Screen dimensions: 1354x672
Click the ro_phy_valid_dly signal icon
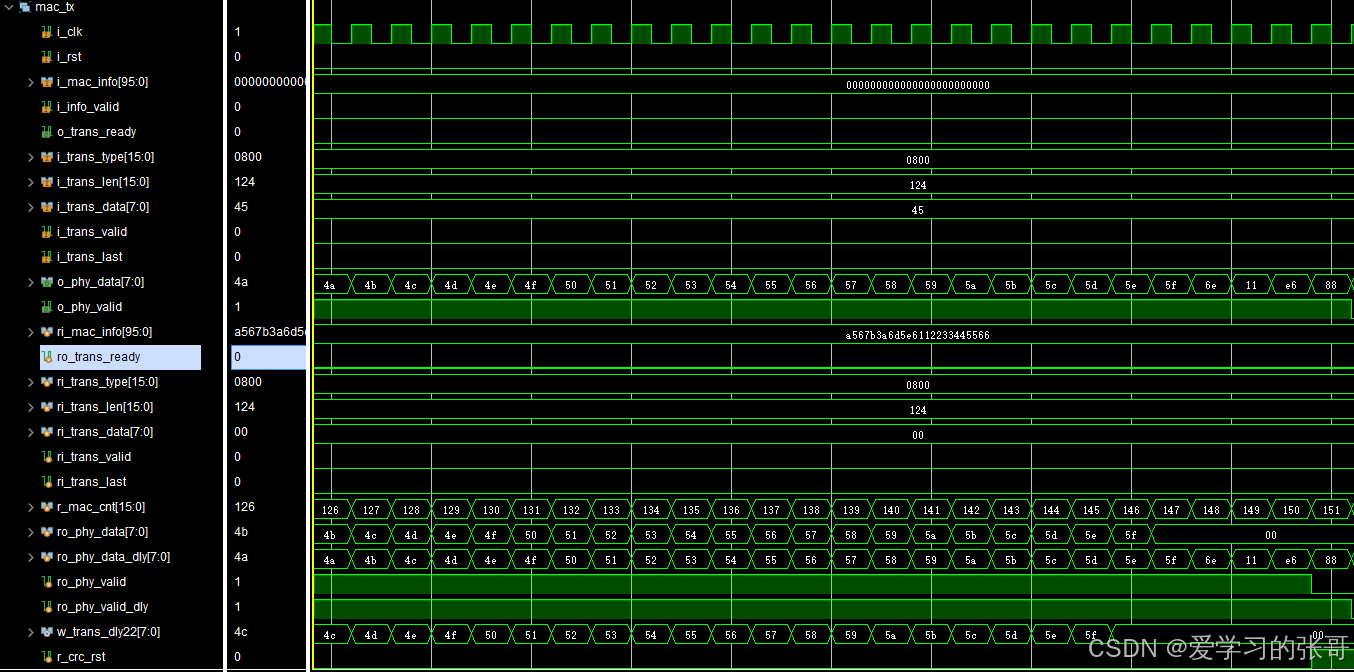click(46, 607)
